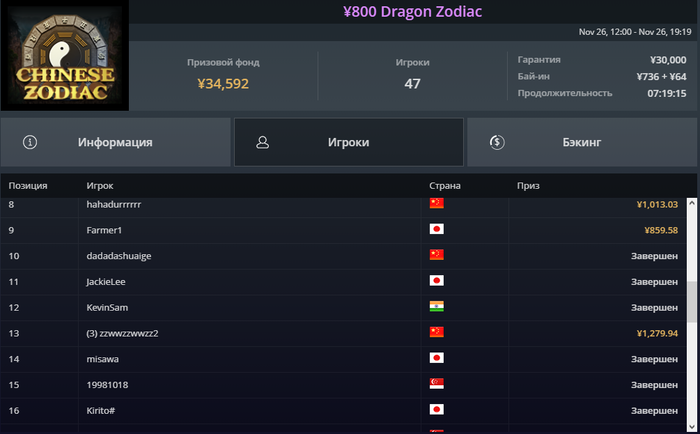Switch to the Игроки tab
Viewport: 700px width, 434px height.
[x=349, y=142]
